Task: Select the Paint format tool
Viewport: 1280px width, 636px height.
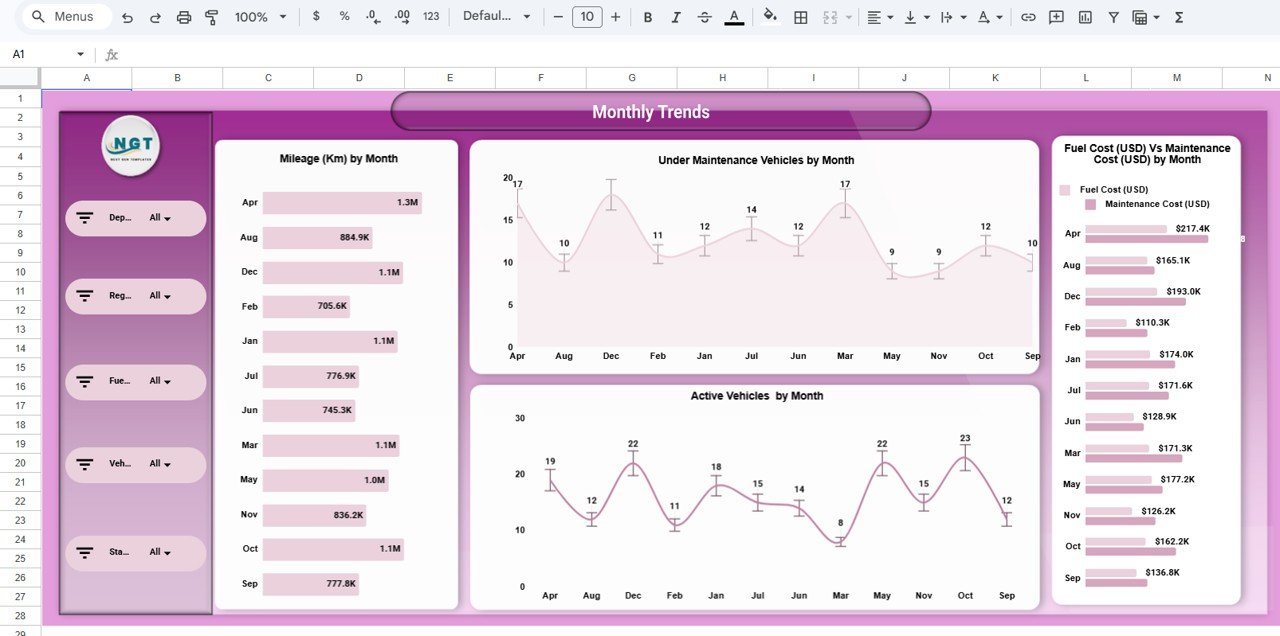Action: [212, 17]
